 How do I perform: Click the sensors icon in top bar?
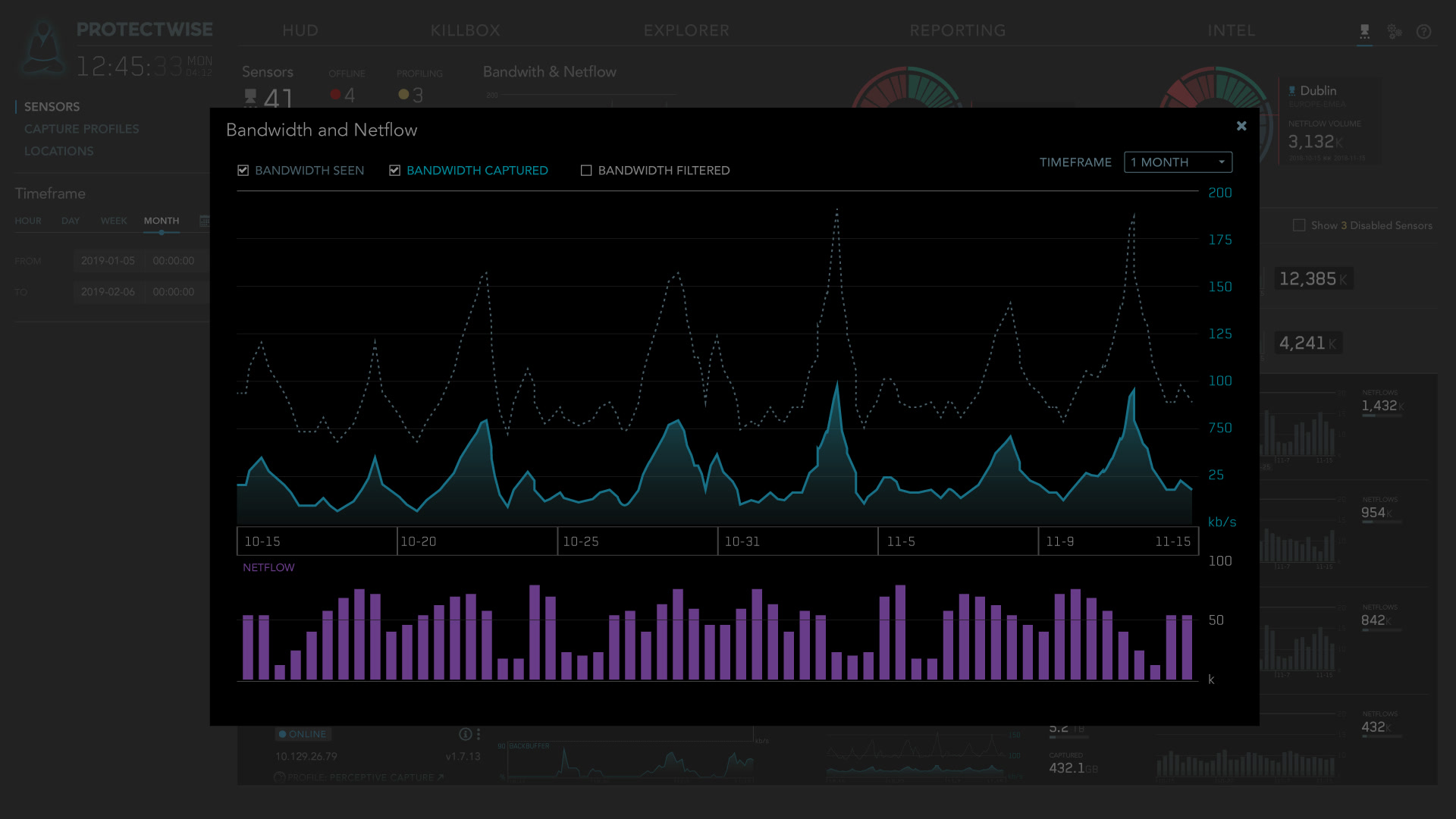pos(1364,31)
